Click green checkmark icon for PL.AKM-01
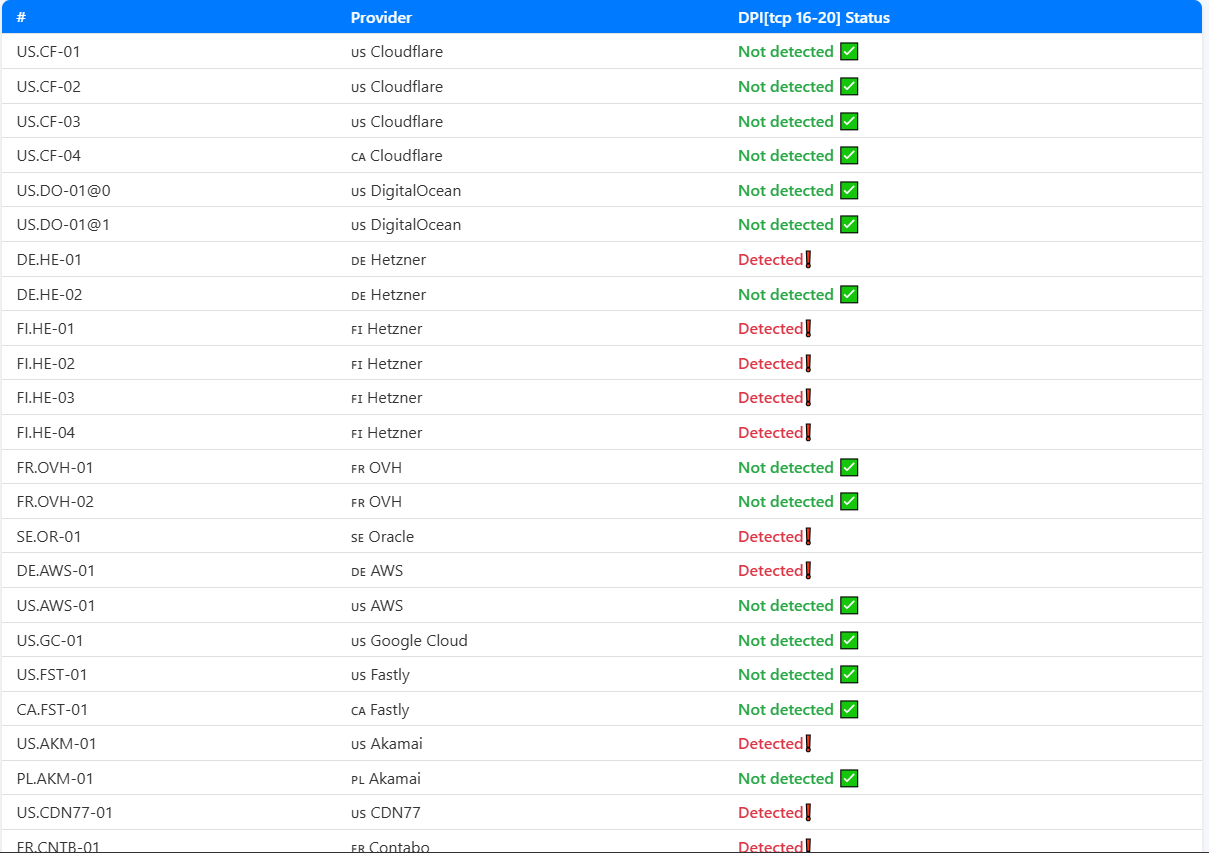Image resolution: width=1209 pixels, height=853 pixels. coord(849,779)
